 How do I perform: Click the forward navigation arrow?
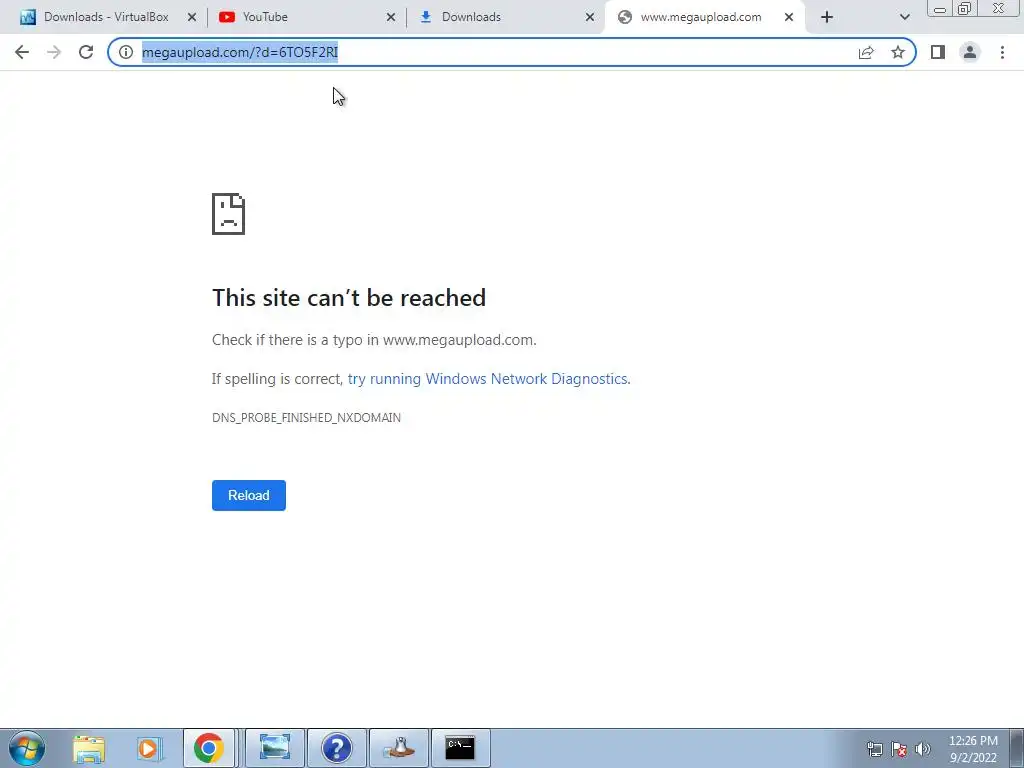(54, 52)
